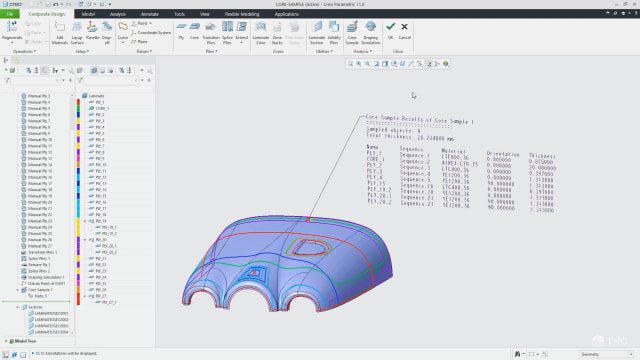Click the model tree search field

click(35, 80)
